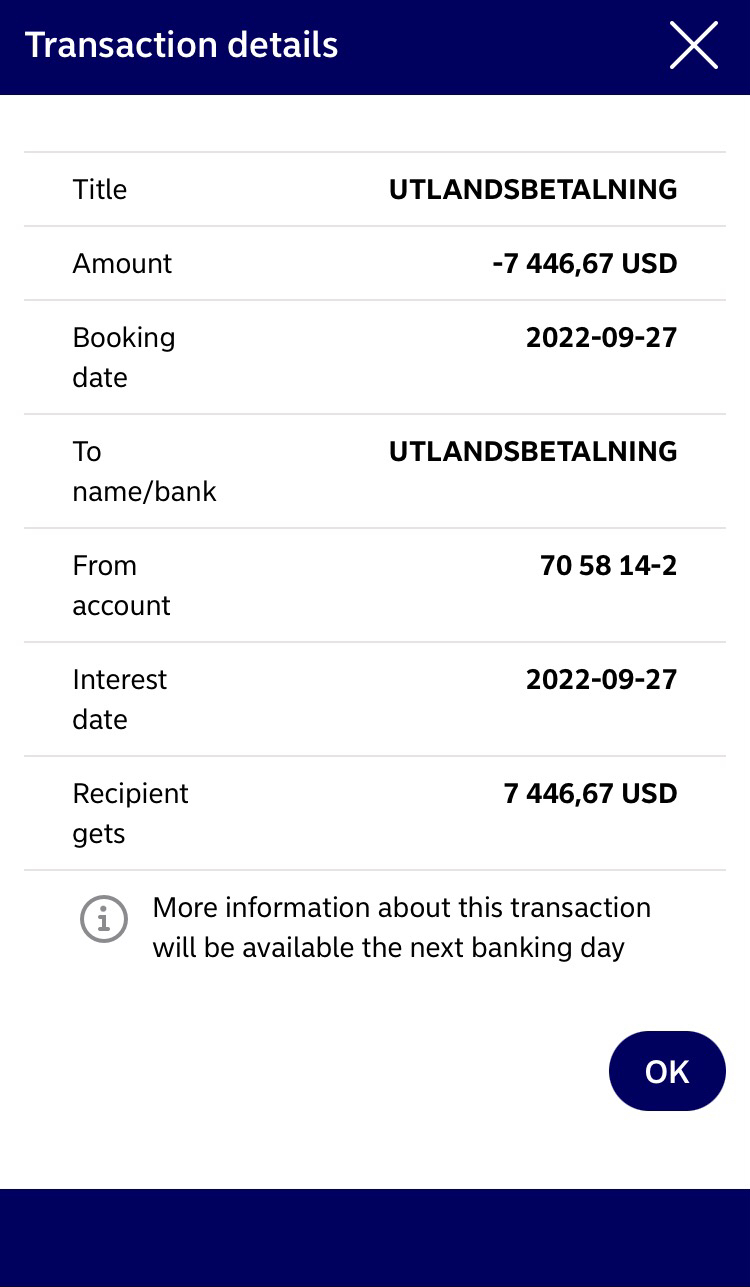Click the circled info icon
The image size is (750, 1287).
104,918
